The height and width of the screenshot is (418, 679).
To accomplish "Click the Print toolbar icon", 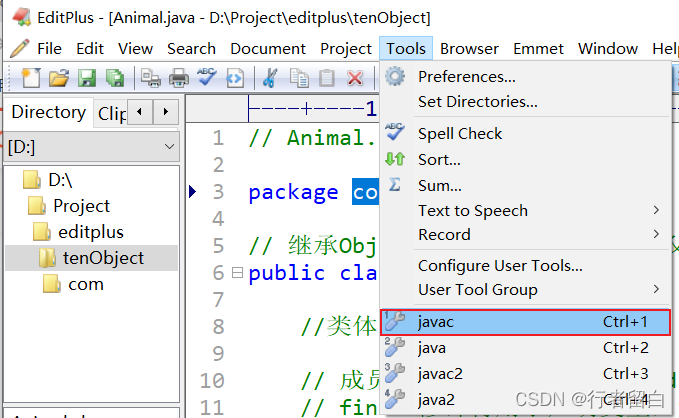I will click(x=178, y=78).
